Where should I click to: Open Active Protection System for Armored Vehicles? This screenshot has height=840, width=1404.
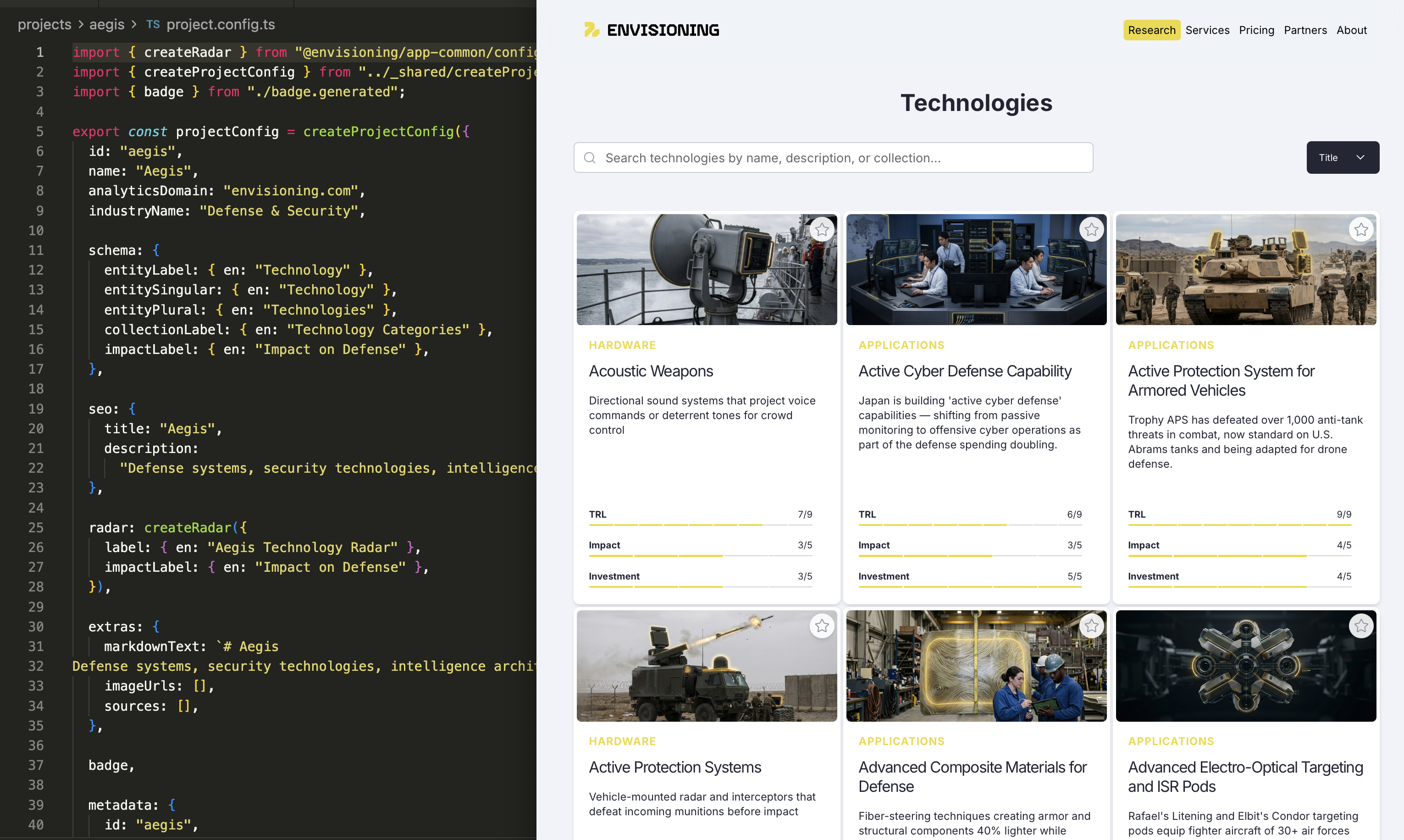coord(1221,381)
